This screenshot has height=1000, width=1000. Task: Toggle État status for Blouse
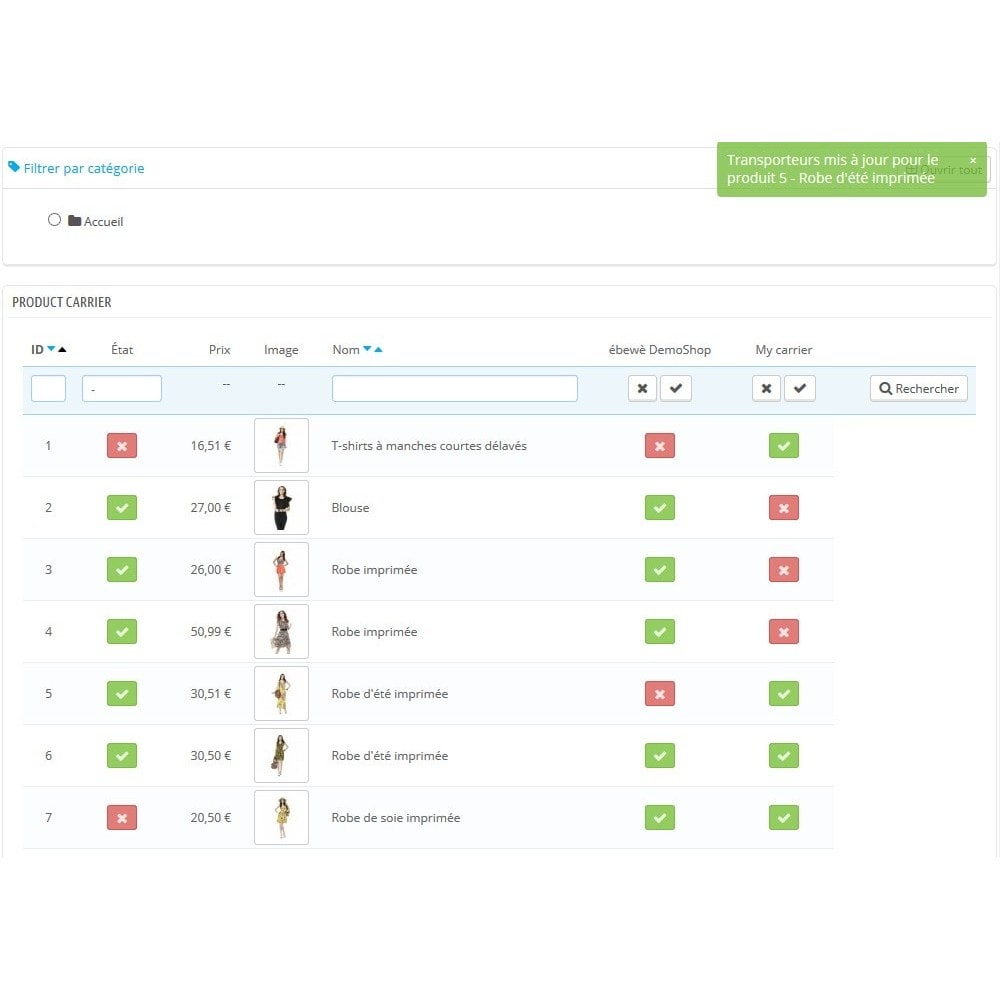[x=122, y=508]
